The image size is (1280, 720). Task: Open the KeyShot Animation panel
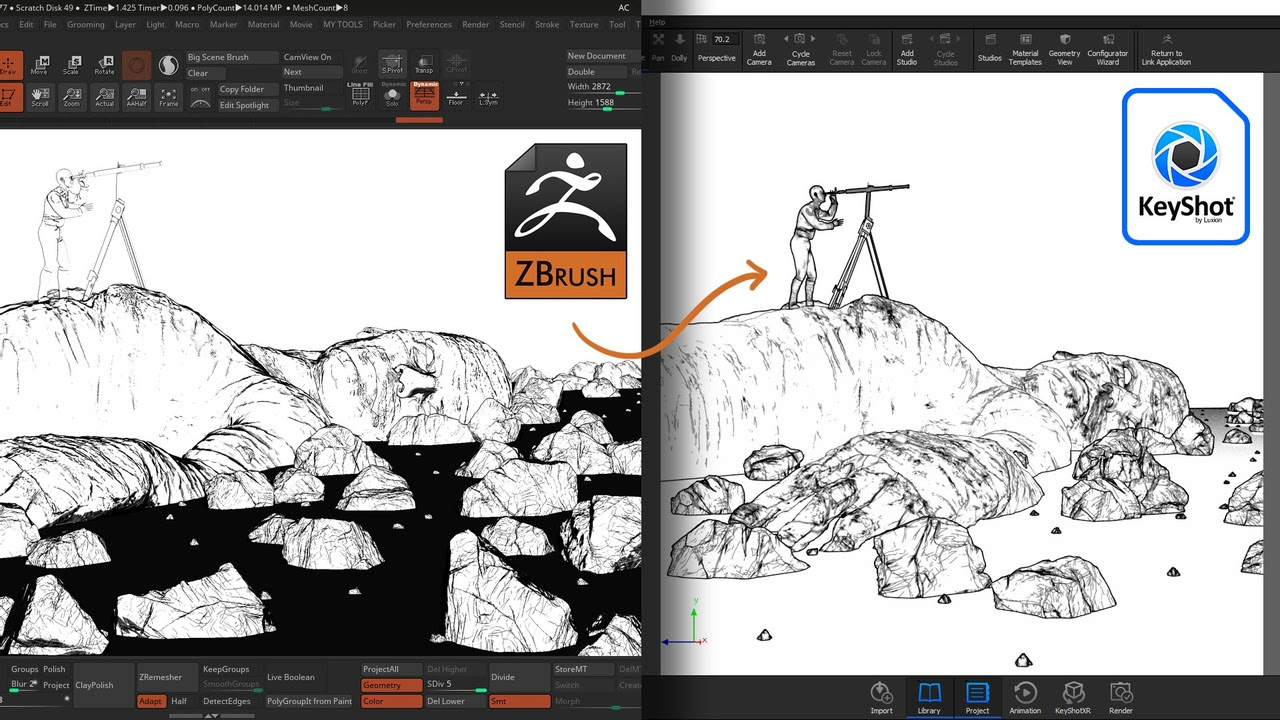1025,698
